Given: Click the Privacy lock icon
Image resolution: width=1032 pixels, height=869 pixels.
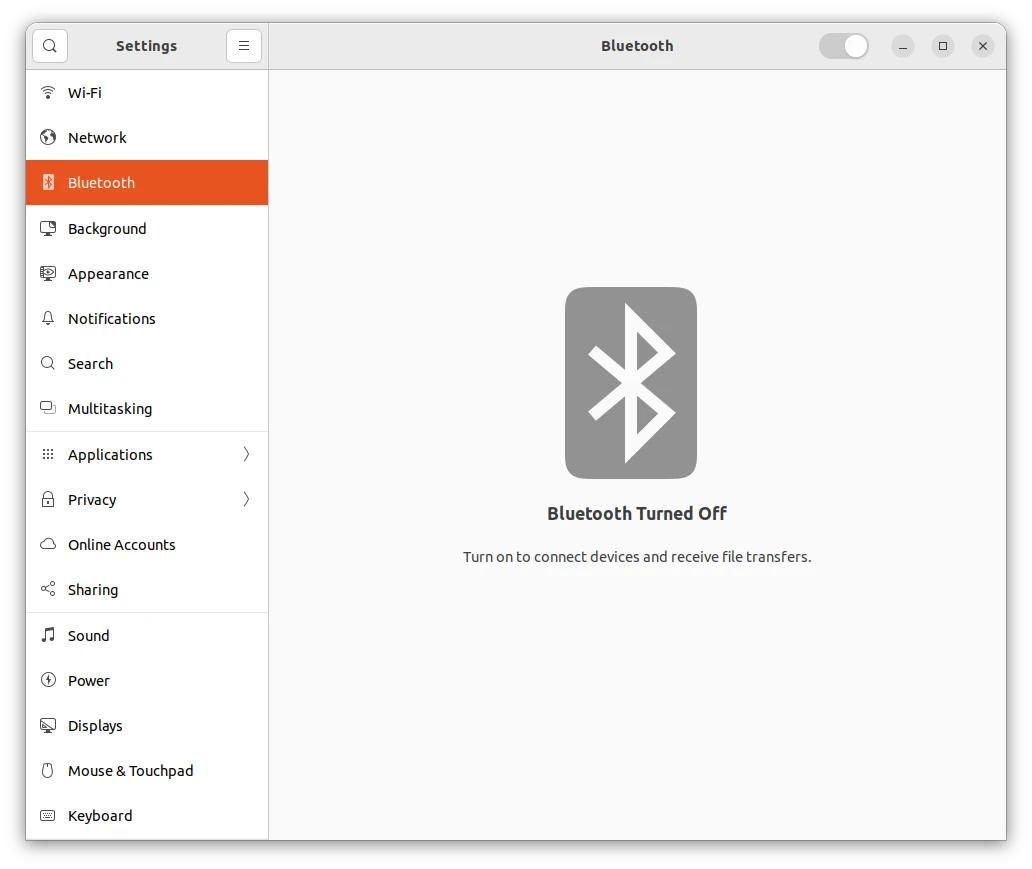Looking at the screenshot, I should [x=48, y=499].
